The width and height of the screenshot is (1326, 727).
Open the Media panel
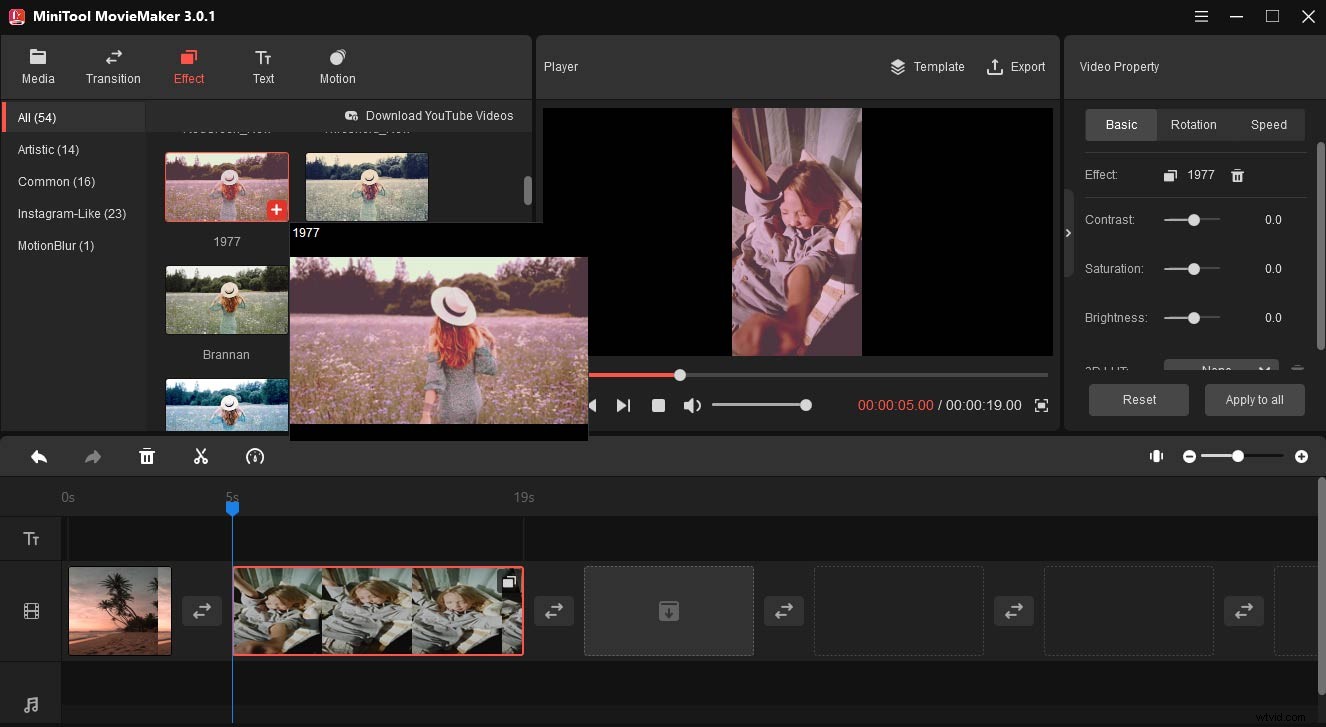pos(38,66)
